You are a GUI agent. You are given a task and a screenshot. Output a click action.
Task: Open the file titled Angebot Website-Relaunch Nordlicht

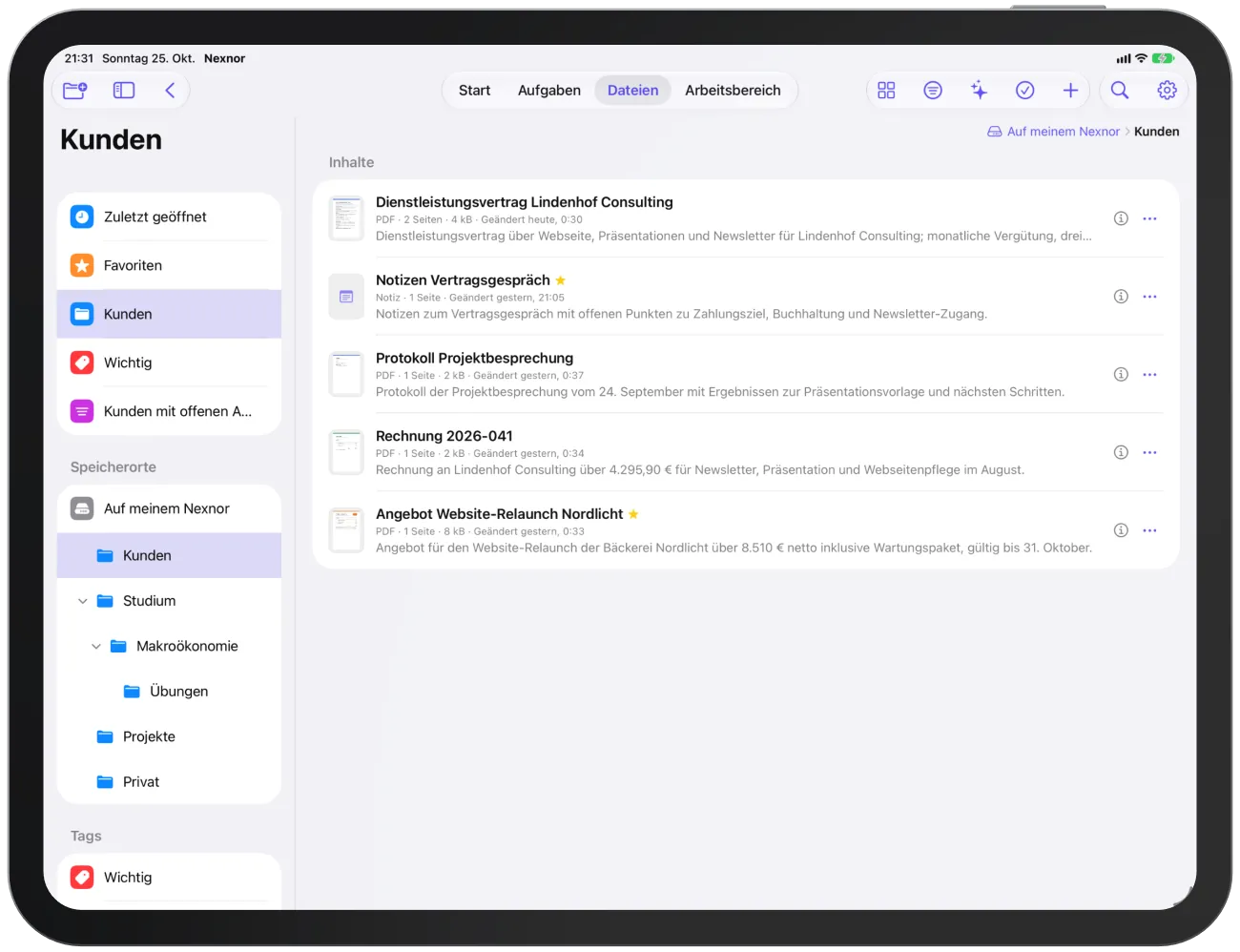point(499,514)
